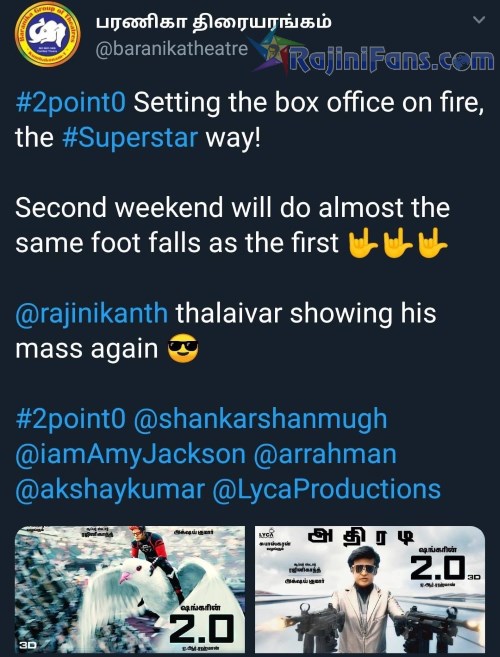Open the @akshaykumar mention
This screenshot has height=657, width=500.
point(110,490)
